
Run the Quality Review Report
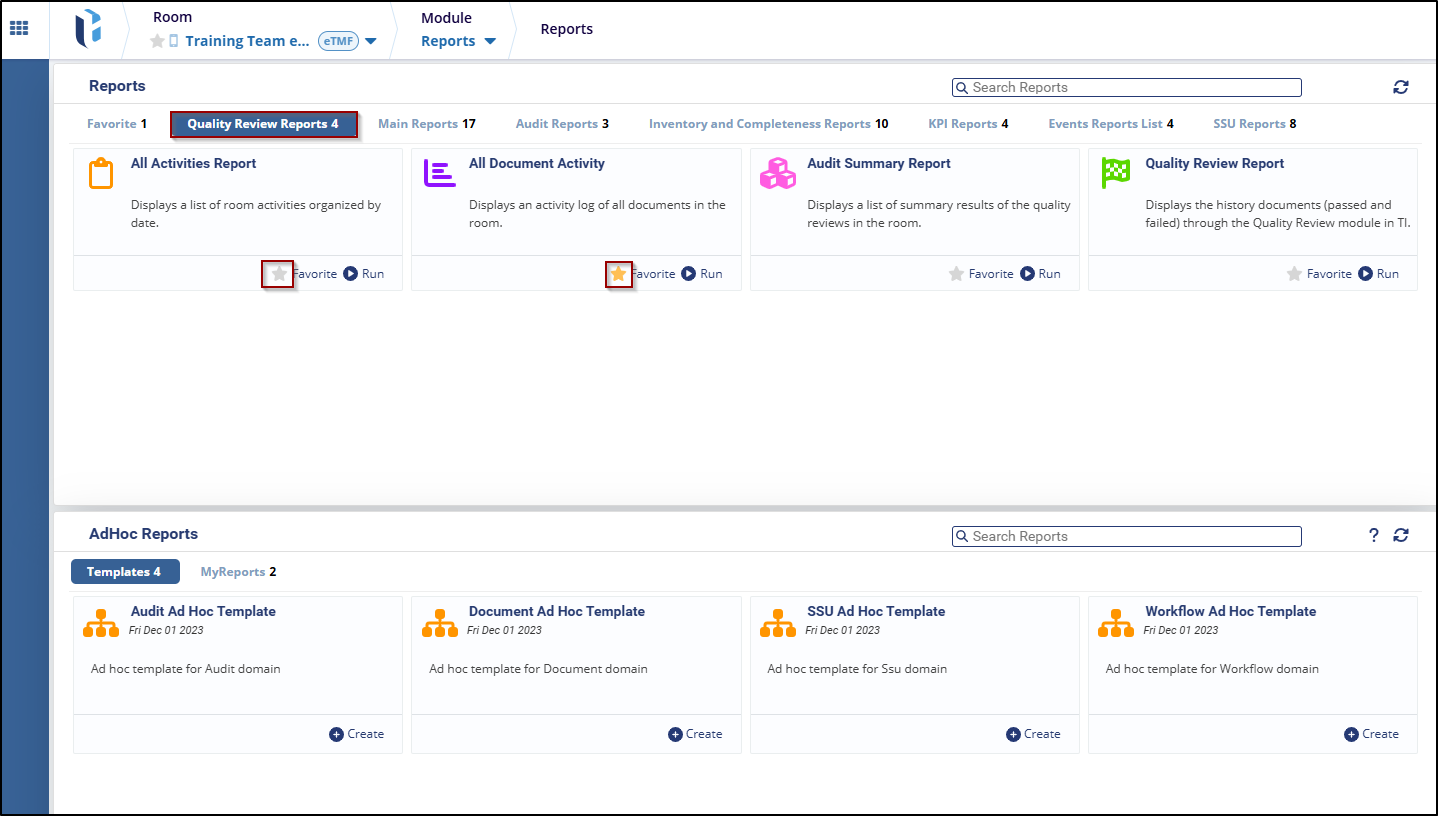tap(1378, 274)
